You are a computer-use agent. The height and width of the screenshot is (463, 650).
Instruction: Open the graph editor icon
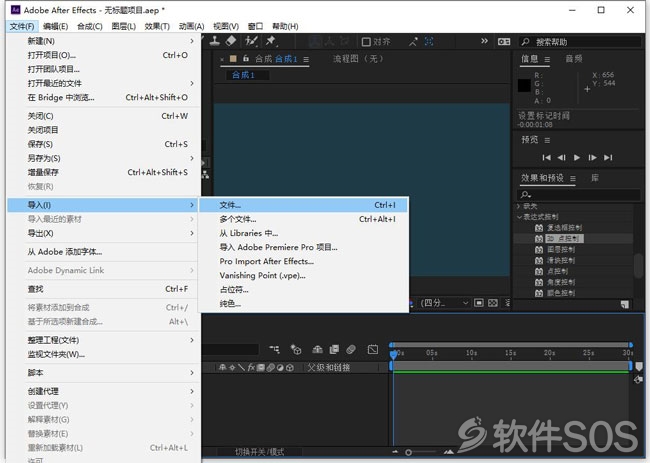coord(373,349)
